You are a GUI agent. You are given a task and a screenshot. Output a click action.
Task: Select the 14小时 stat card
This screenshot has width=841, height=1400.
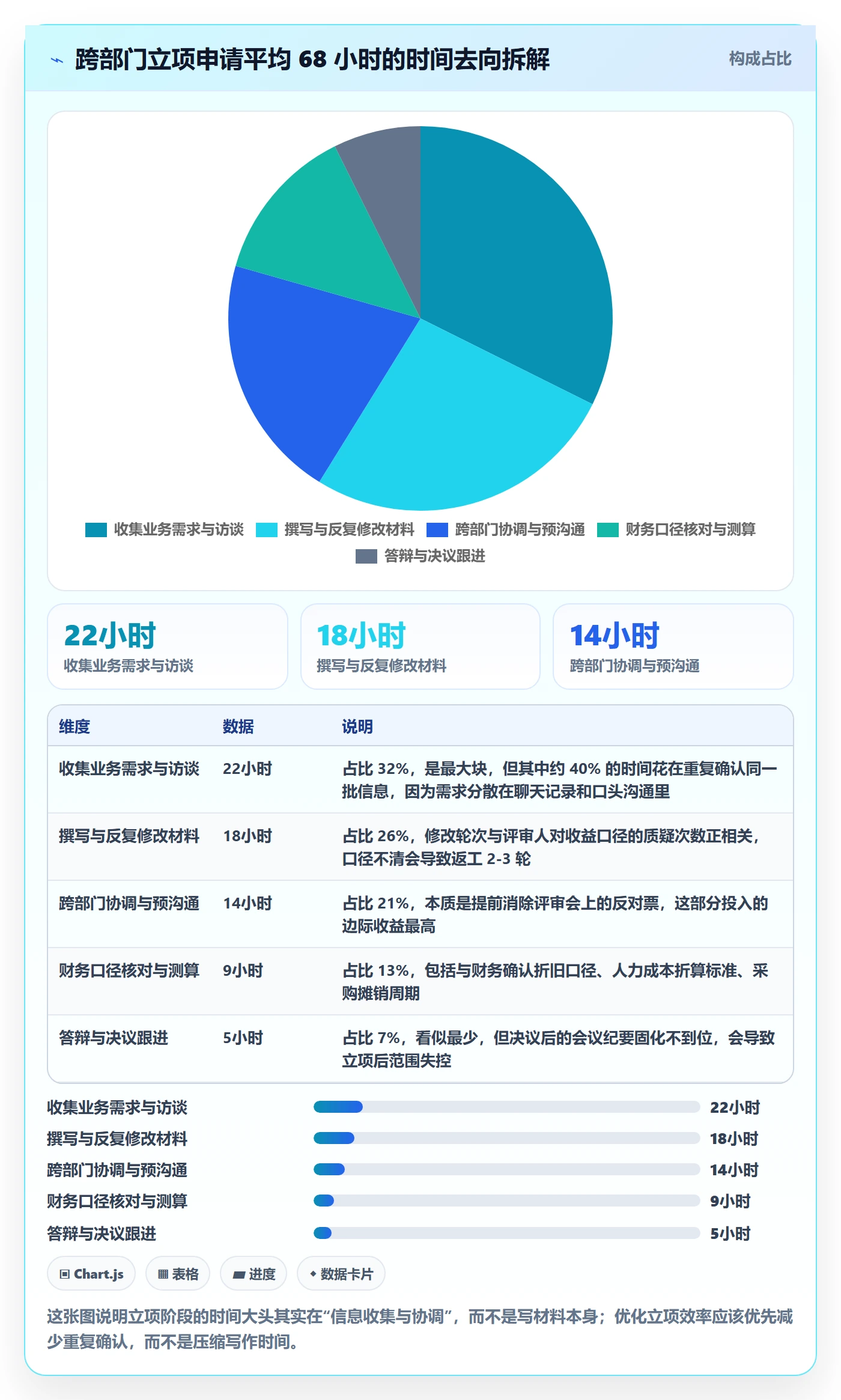click(x=673, y=647)
